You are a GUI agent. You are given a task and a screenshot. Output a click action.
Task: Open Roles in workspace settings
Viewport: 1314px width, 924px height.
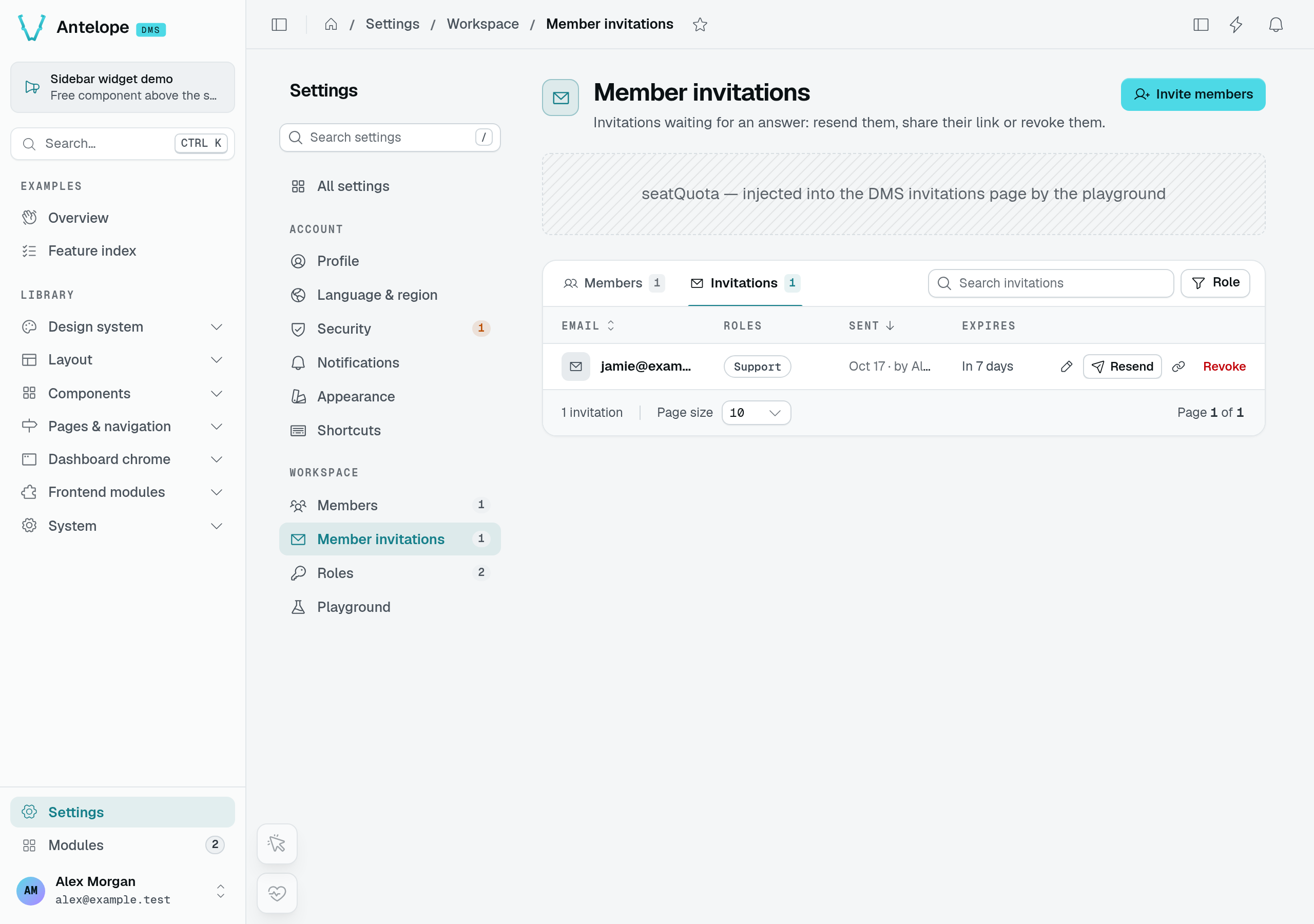[390, 573]
